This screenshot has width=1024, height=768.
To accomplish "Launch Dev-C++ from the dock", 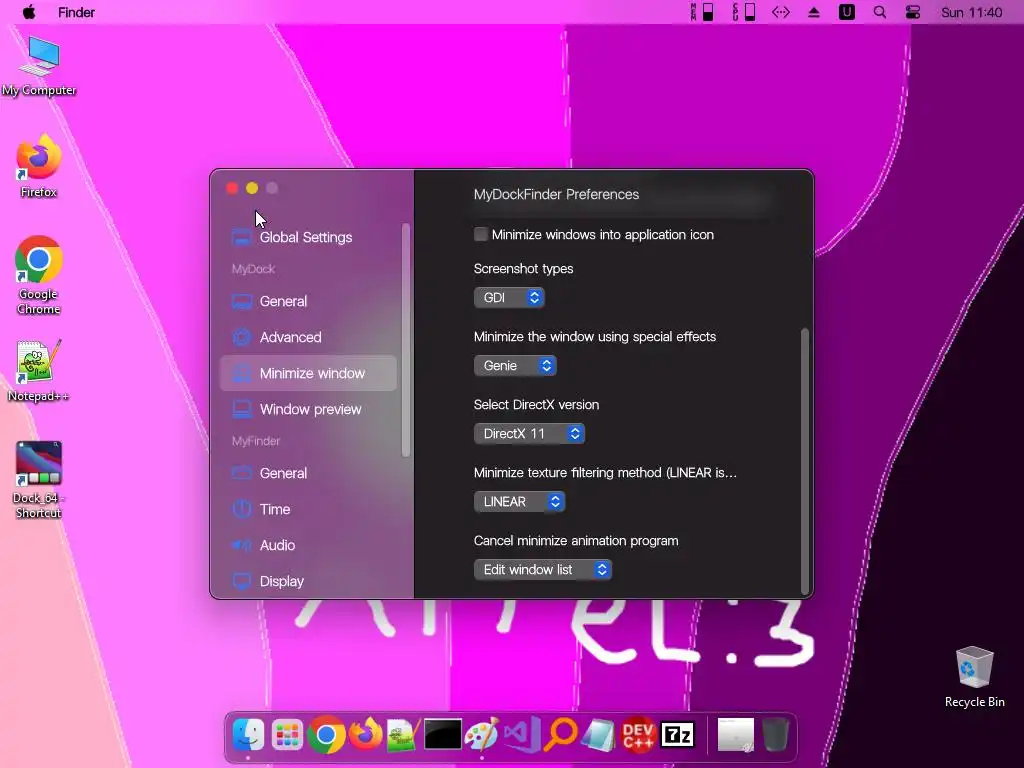I will (x=638, y=735).
